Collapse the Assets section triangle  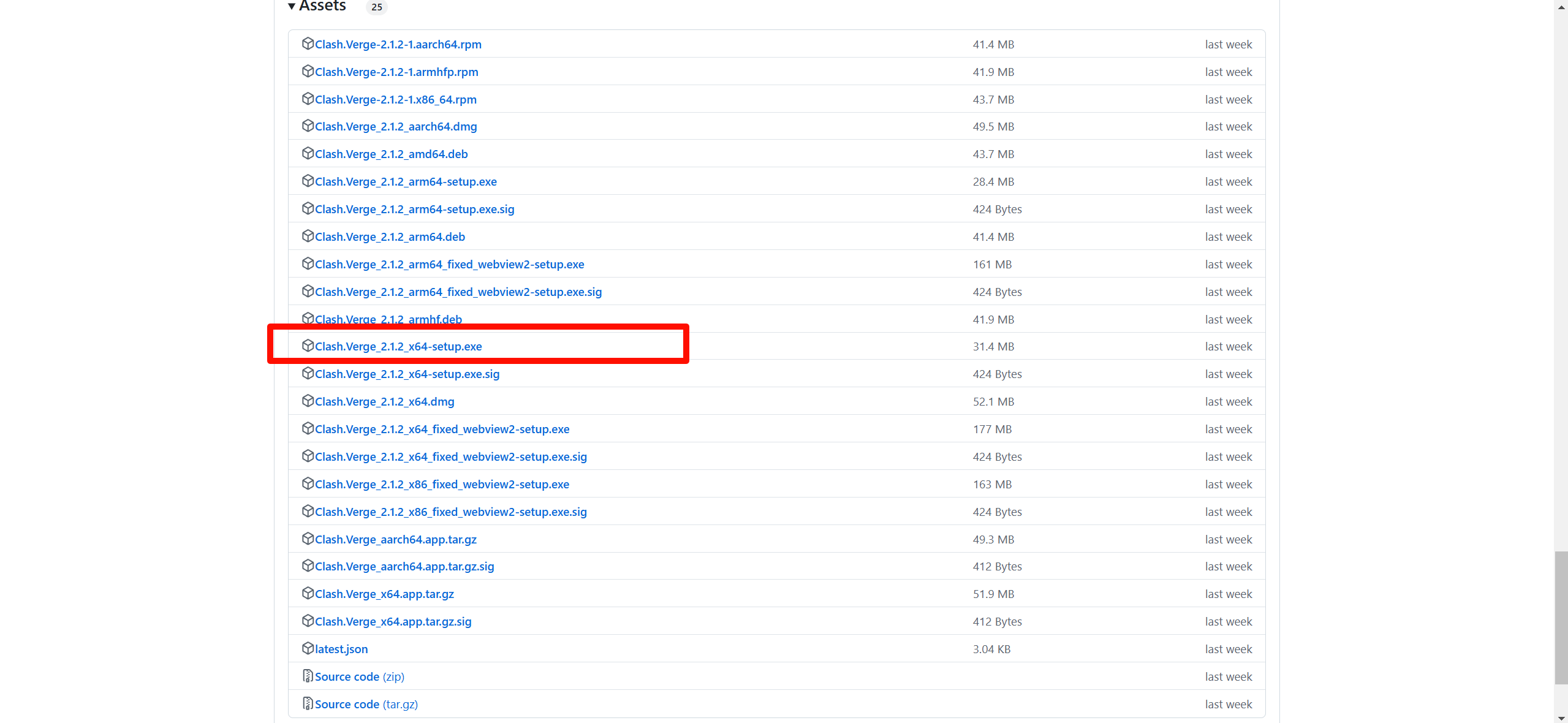tap(292, 7)
